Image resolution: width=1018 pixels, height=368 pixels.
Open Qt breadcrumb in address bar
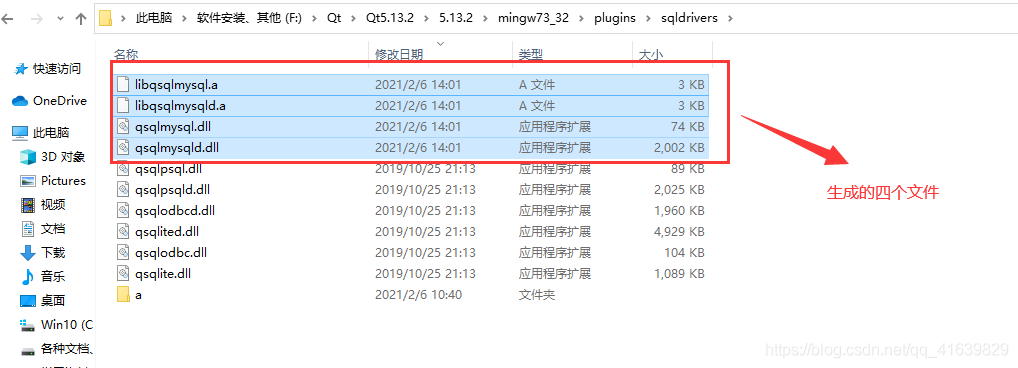coord(334,18)
